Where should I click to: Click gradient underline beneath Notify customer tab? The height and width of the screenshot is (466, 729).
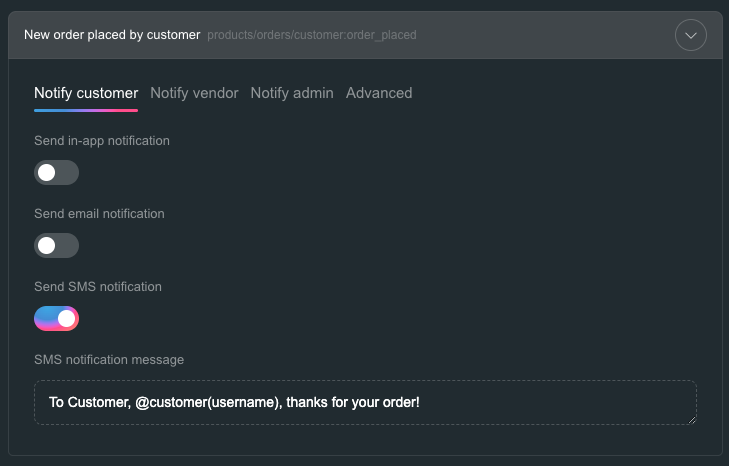(86, 110)
